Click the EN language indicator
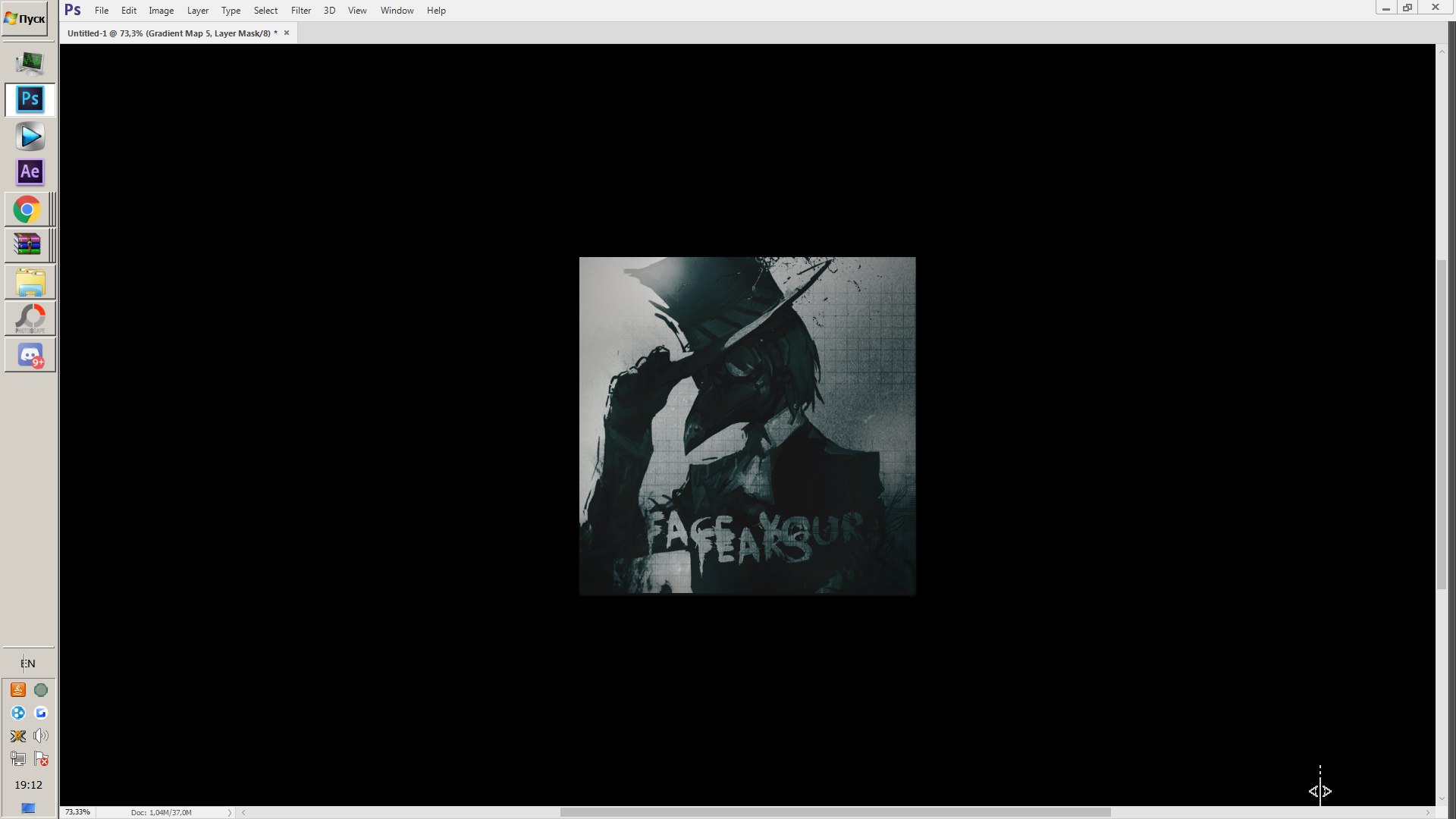Viewport: 1456px width, 819px height. point(28,664)
